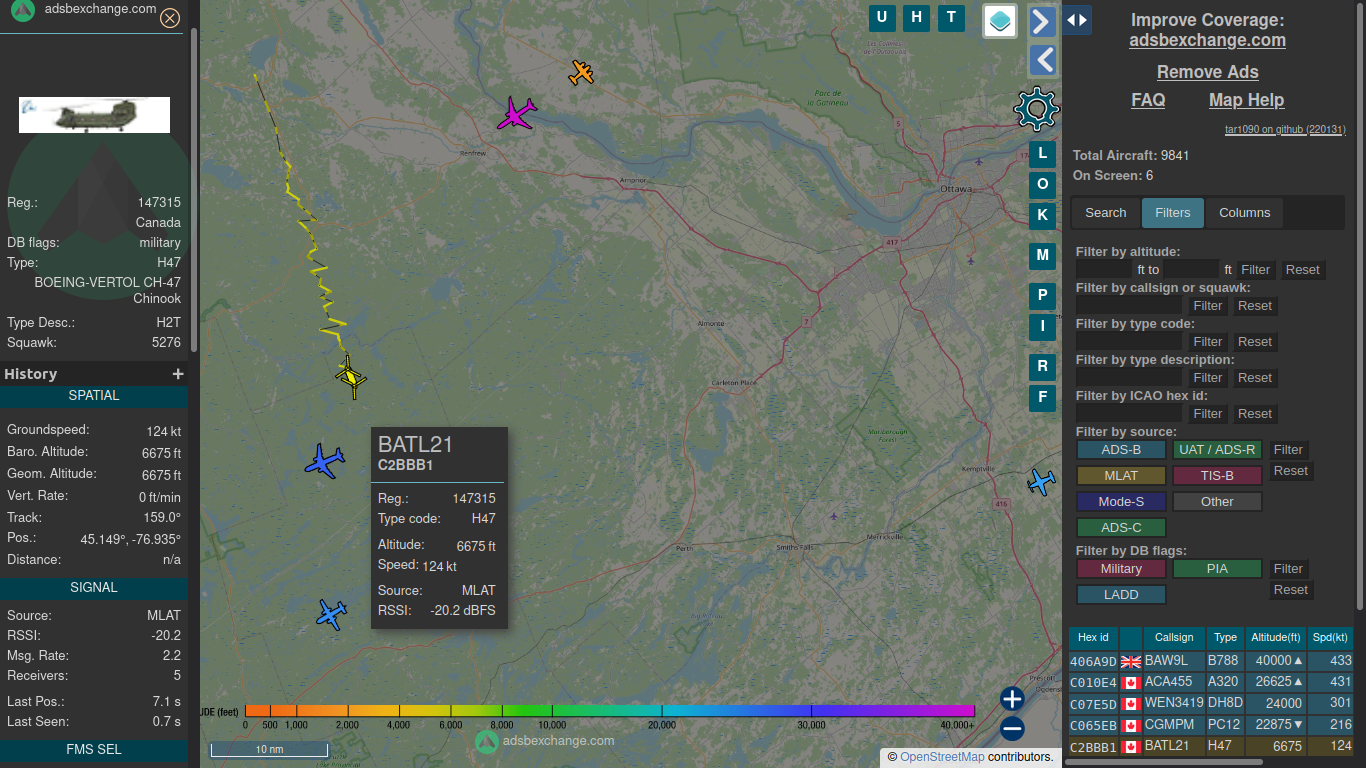Viewport: 1366px width, 768px height.
Task: Reset the ICAO hex id filter
Action: point(1255,414)
